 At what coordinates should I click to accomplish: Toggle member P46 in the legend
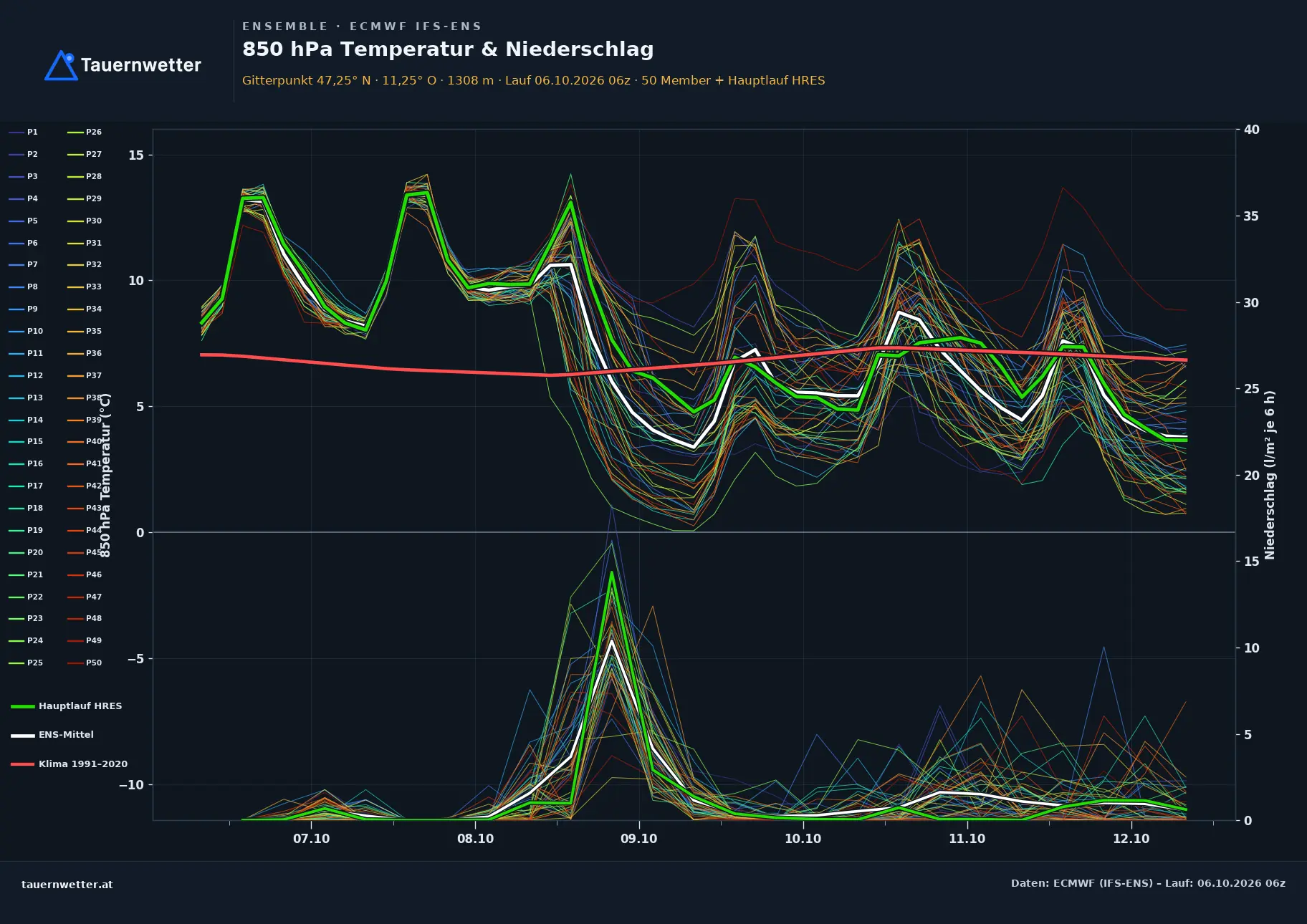click(x=85, y=575)
